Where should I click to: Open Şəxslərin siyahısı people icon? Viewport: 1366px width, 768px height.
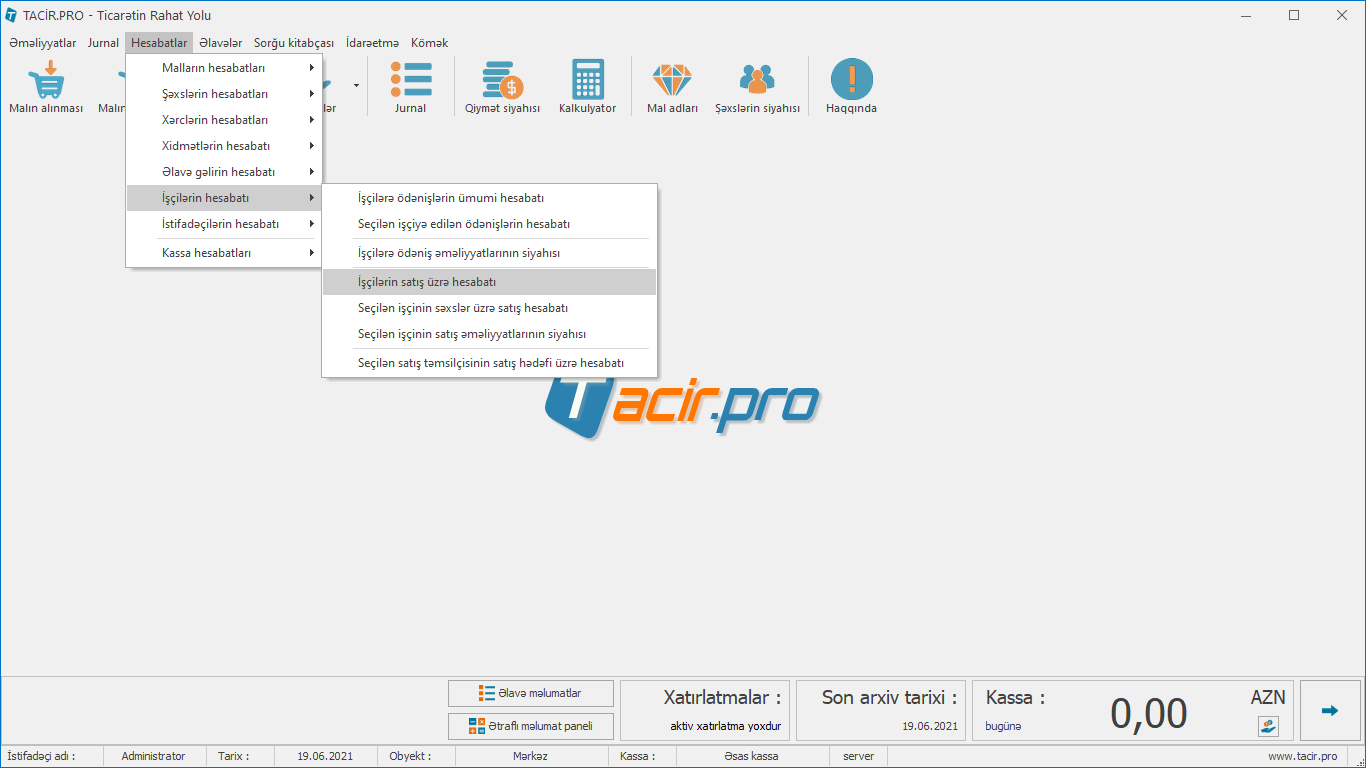tap(757, 80)
